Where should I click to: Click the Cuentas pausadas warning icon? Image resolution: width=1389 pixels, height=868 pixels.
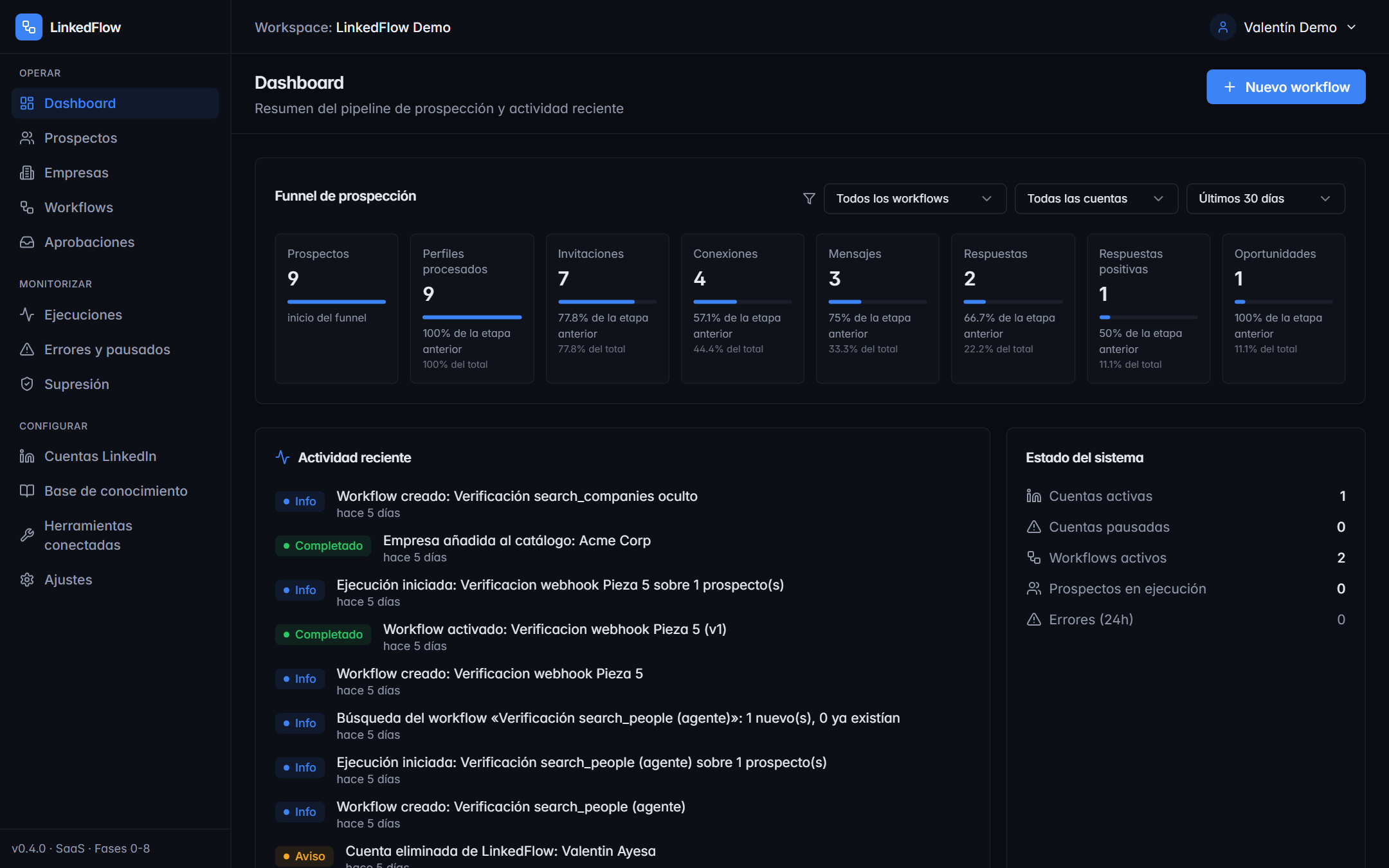coord(1034,527)
